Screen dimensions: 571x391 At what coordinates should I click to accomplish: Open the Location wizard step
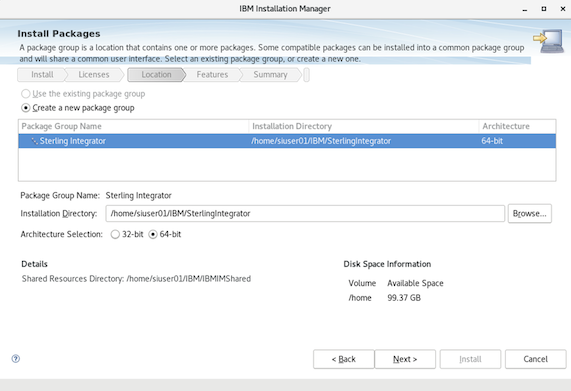(156, 75)
